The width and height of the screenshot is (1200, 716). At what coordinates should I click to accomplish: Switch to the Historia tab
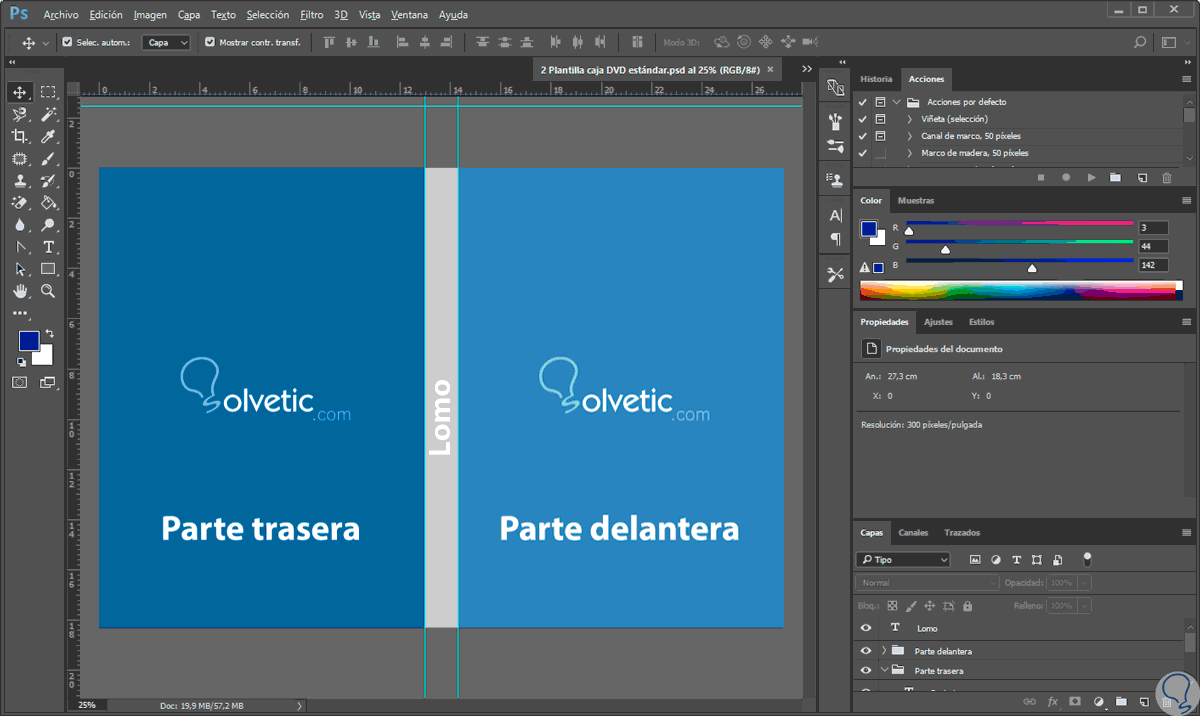tap(876, 79)
